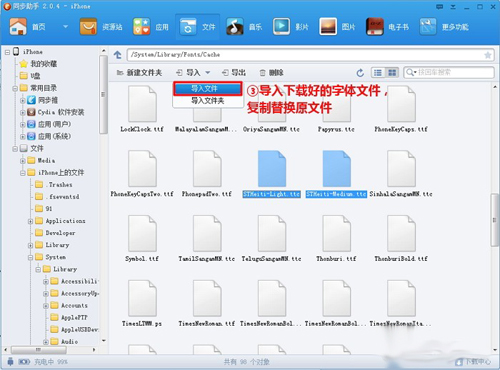The image size is (500, 370).
Task: Switch to thumbnail grid view
Action: click(x=392, y=73)
